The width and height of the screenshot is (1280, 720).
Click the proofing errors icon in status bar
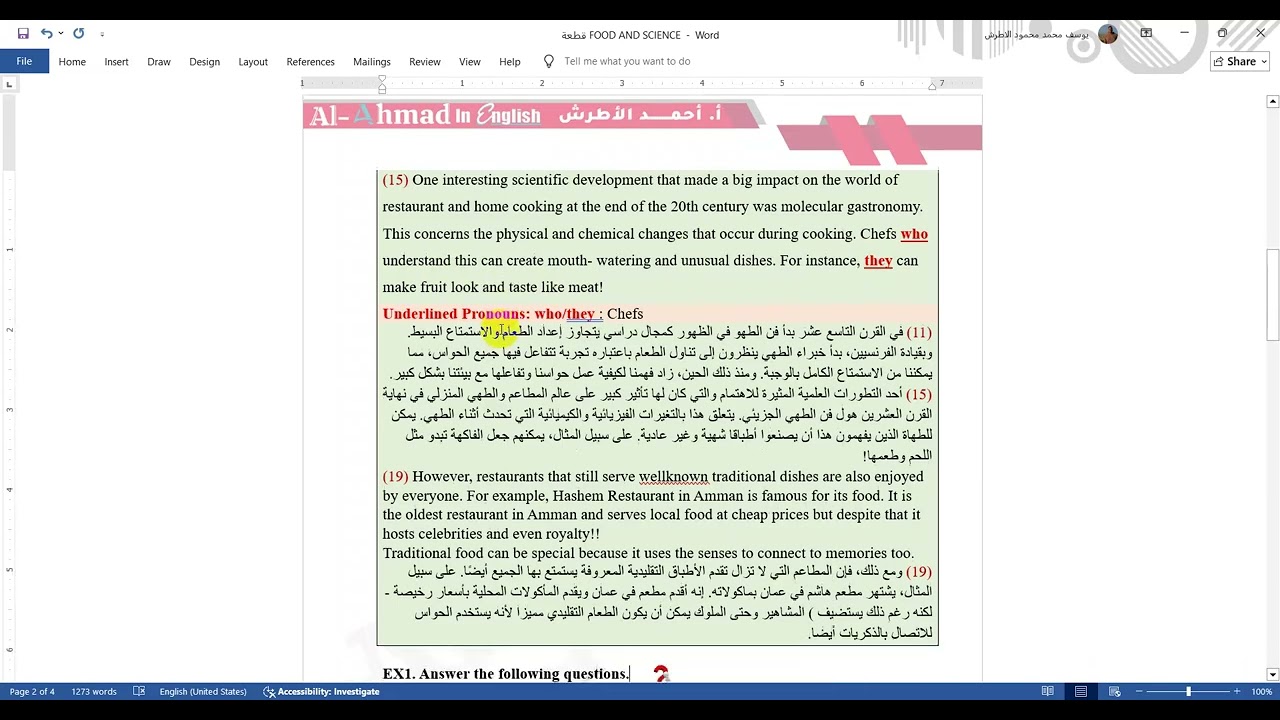click(139, 691)
